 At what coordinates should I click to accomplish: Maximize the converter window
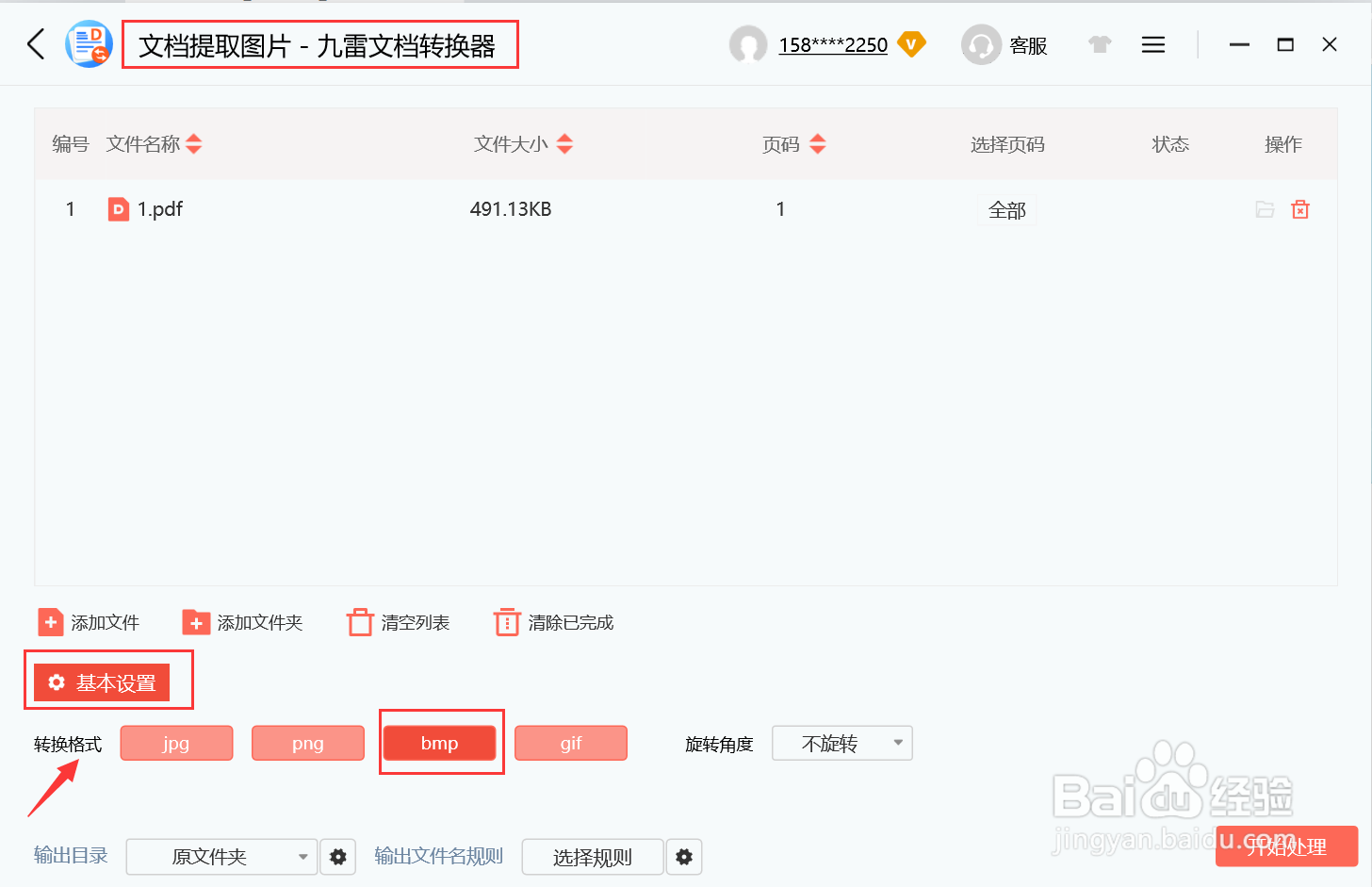pyautogui.click(x=1285, y=44)
